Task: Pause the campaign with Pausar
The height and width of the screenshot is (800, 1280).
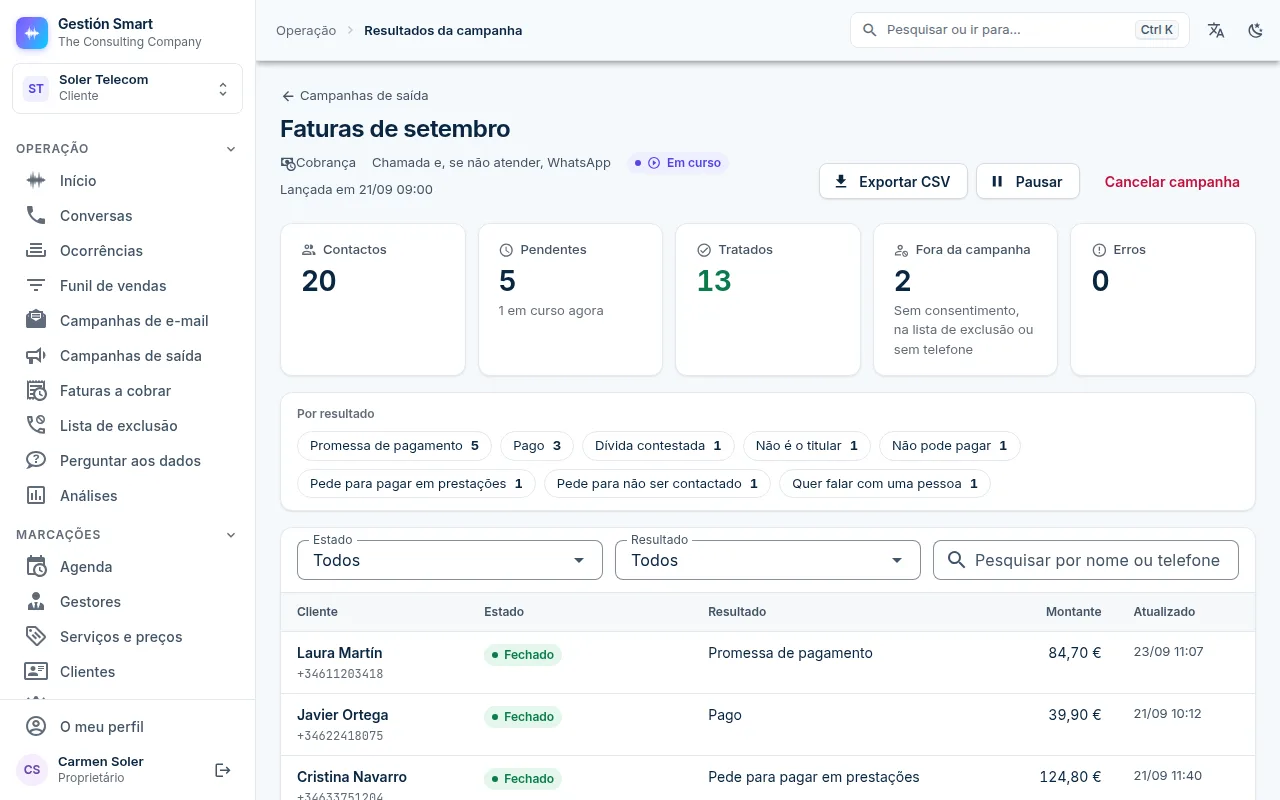Action: click(x=1027, y=182)
